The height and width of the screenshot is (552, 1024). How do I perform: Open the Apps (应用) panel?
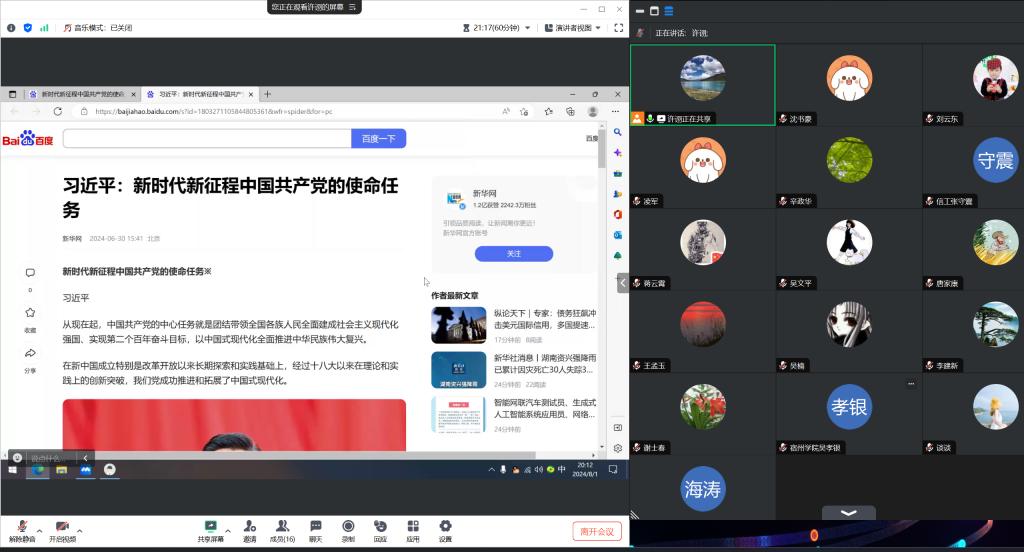(x=412, y=530)
